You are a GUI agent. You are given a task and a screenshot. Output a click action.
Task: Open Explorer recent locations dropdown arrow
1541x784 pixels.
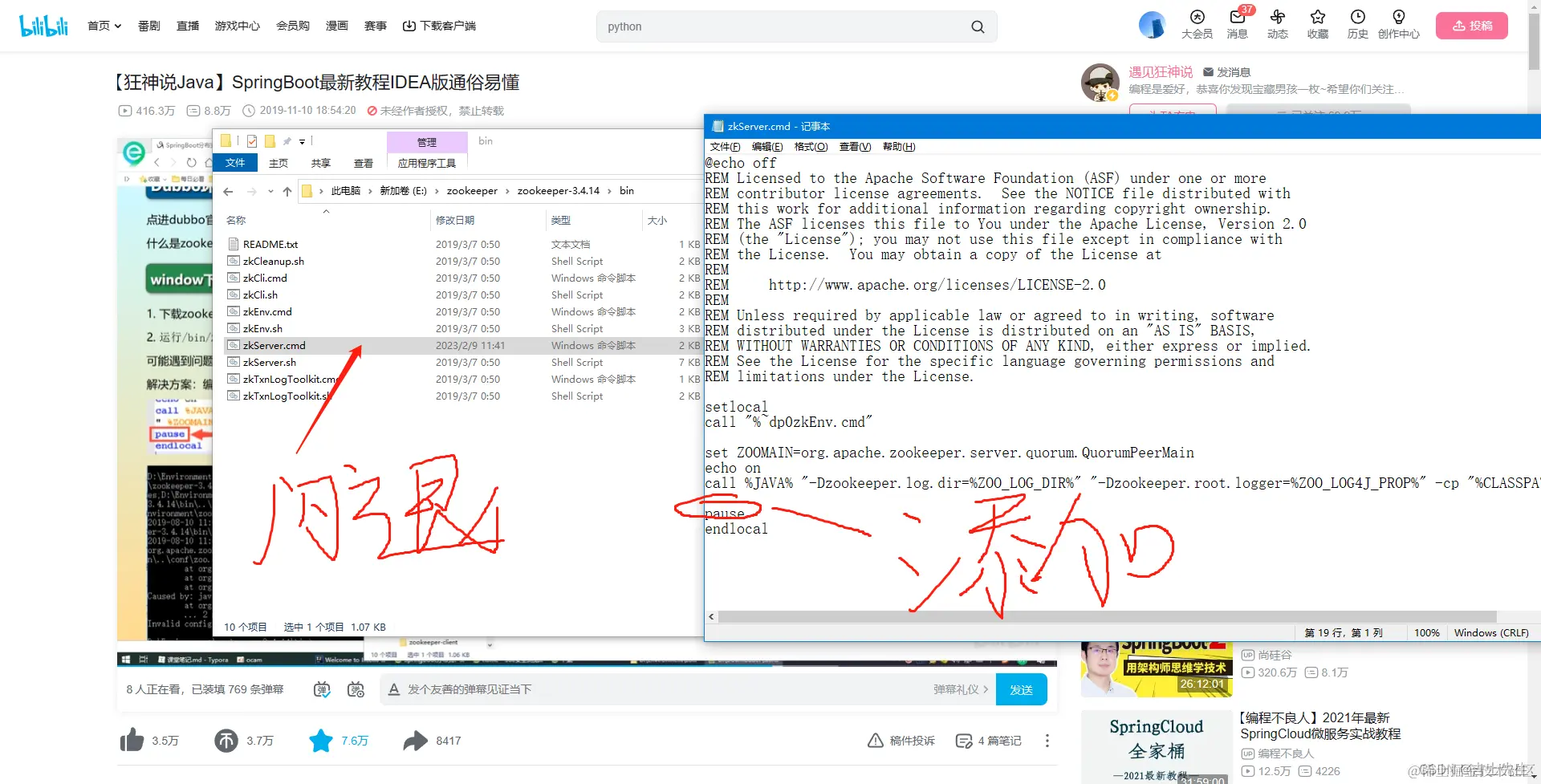270,191
